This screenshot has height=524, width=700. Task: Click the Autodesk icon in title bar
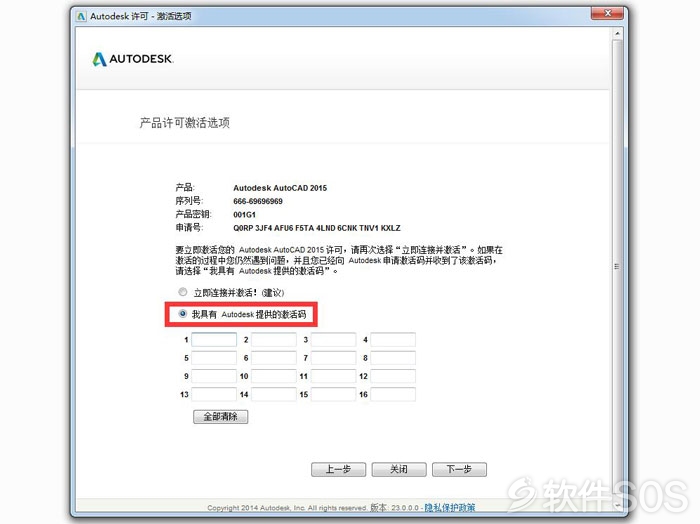pyautogui.click(x=81, y=17)
